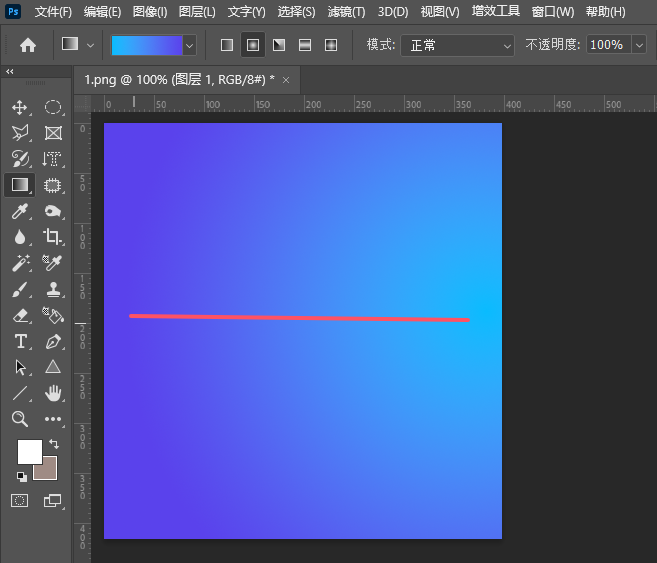Select the Hand tool

pyautogui.click(x=53, y=393)
